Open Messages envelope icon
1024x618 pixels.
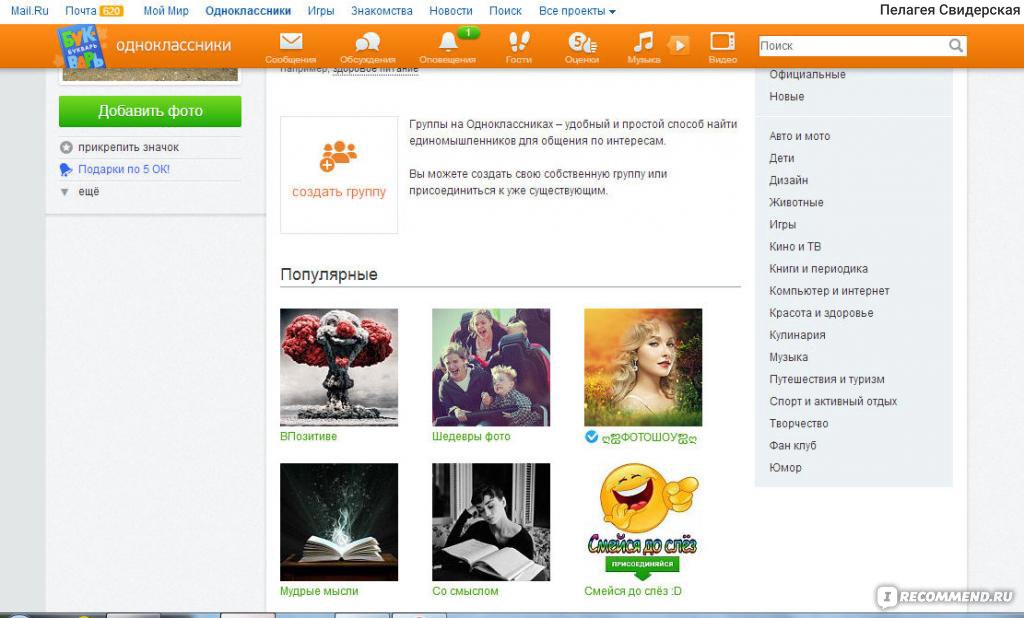[x=291, y=42]
